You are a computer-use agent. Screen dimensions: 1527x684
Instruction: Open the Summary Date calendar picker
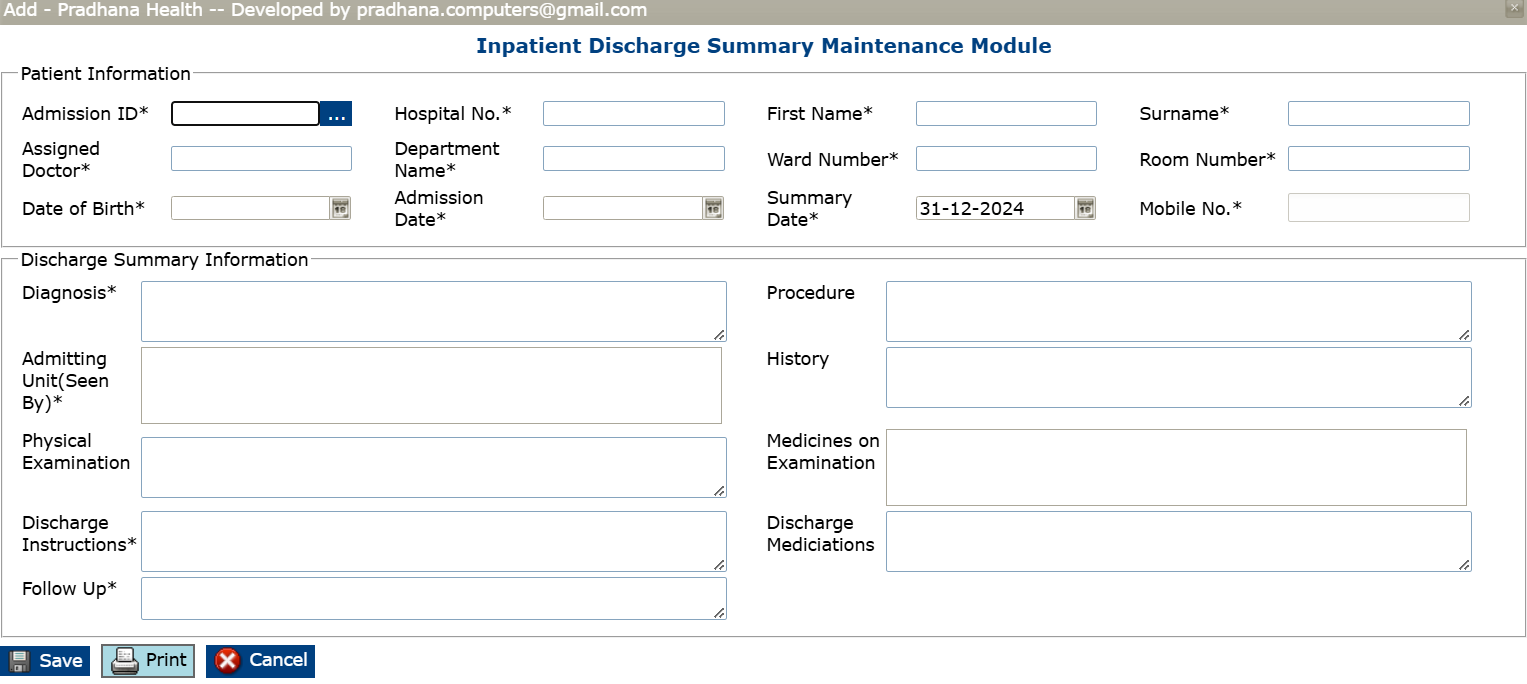point(1085,208)
